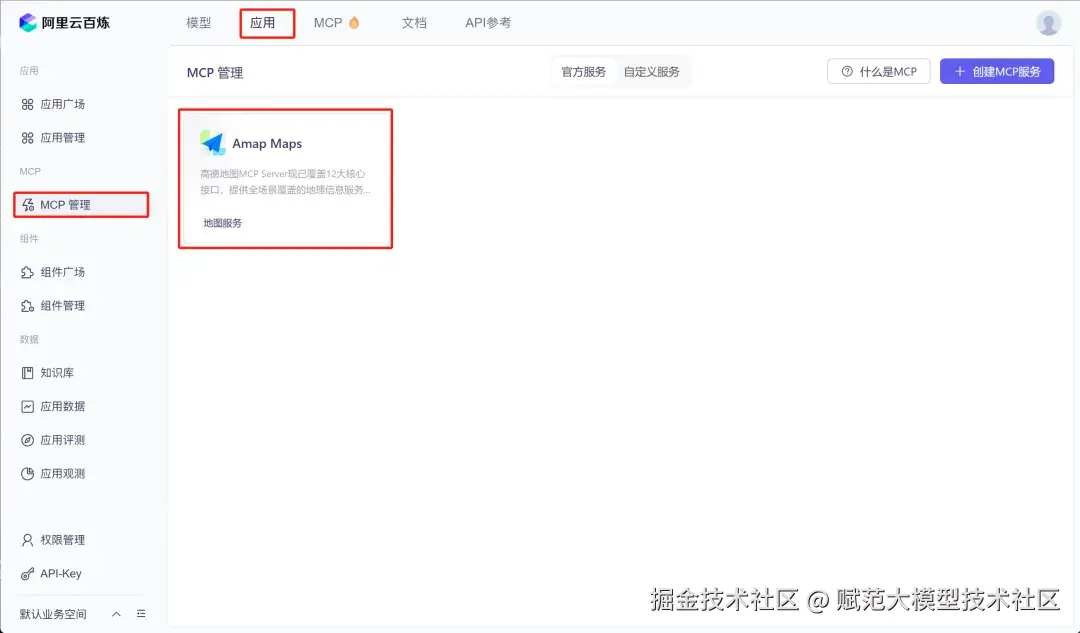Select the 应用评测 sidebar icon

coord(26,439)
